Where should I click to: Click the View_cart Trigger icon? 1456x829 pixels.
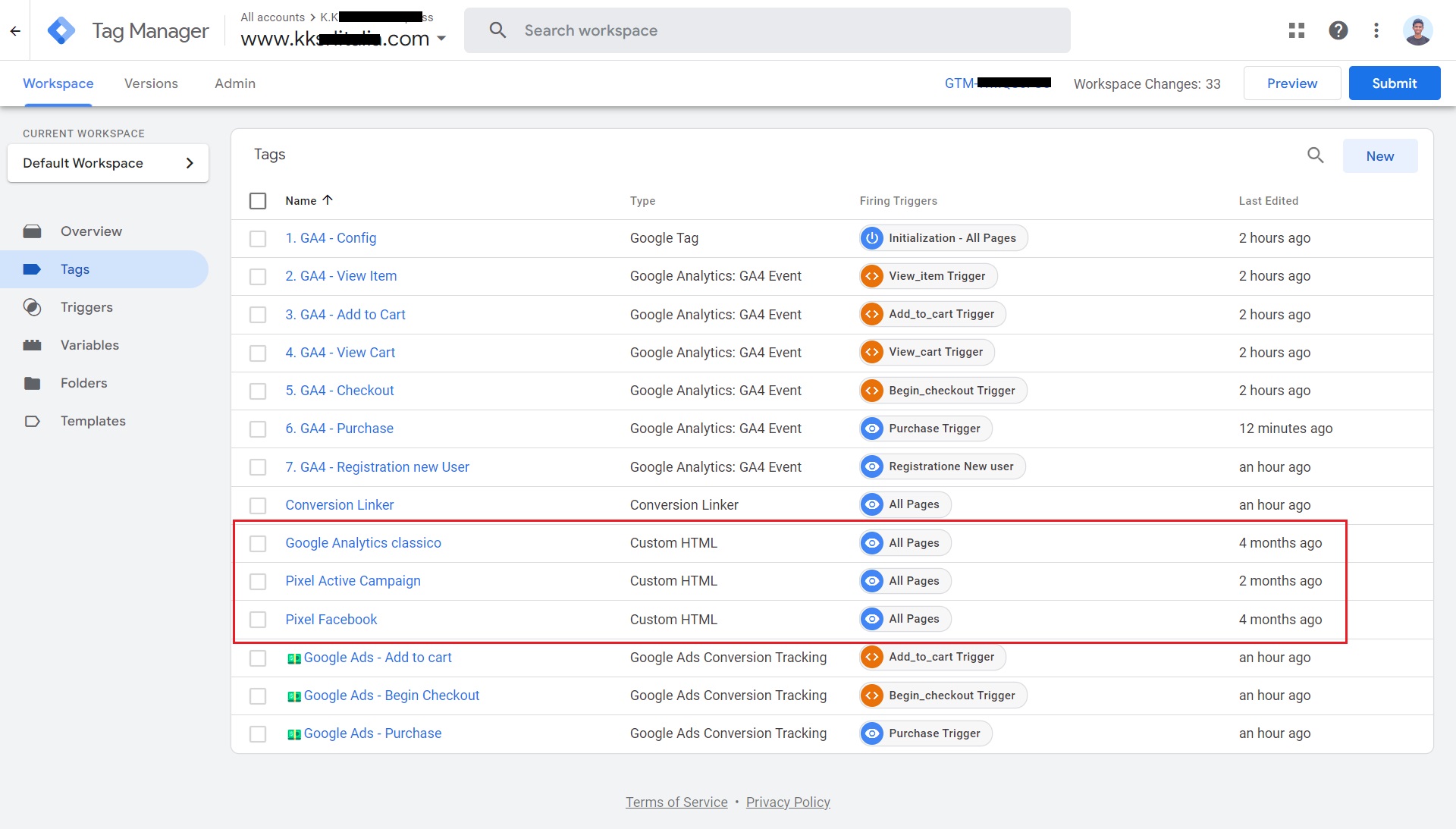pyautogui.click(x=872, y=352)
